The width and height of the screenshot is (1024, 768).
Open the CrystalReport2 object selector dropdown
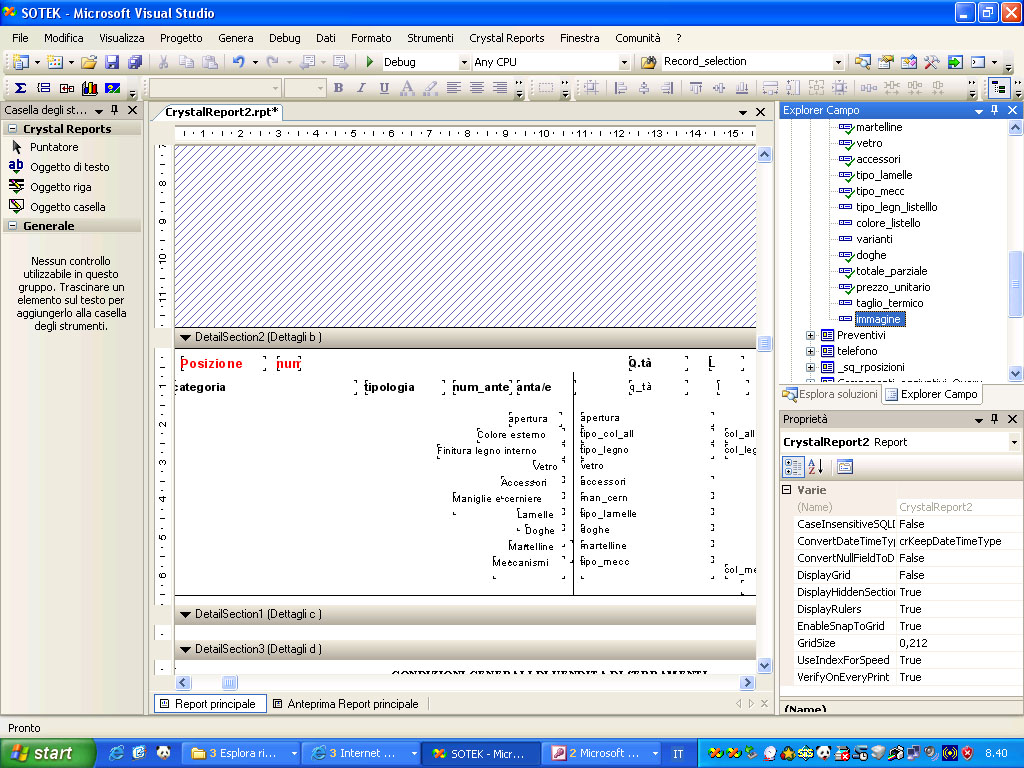pyautogui.click(x=1014, y=442)
